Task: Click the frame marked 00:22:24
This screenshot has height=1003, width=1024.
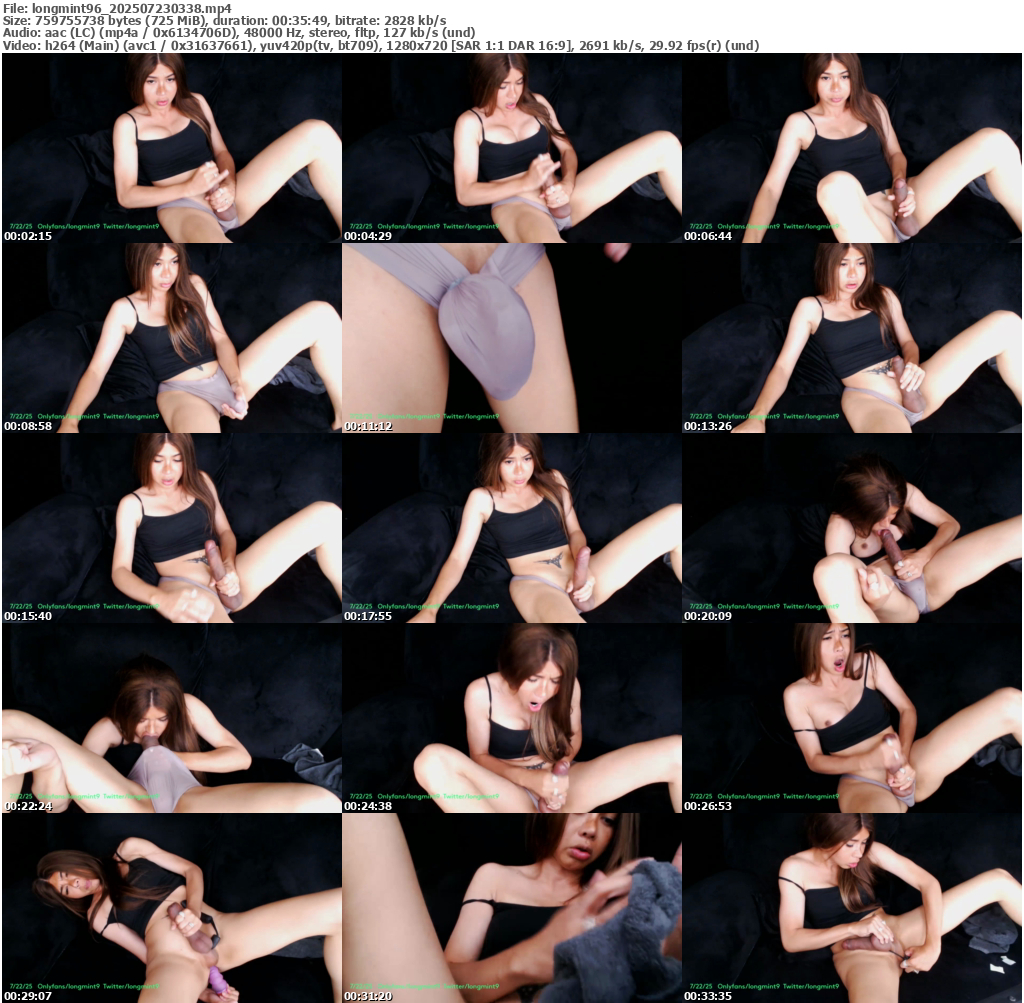Action: pyautogui.click(x=171, y=718)
